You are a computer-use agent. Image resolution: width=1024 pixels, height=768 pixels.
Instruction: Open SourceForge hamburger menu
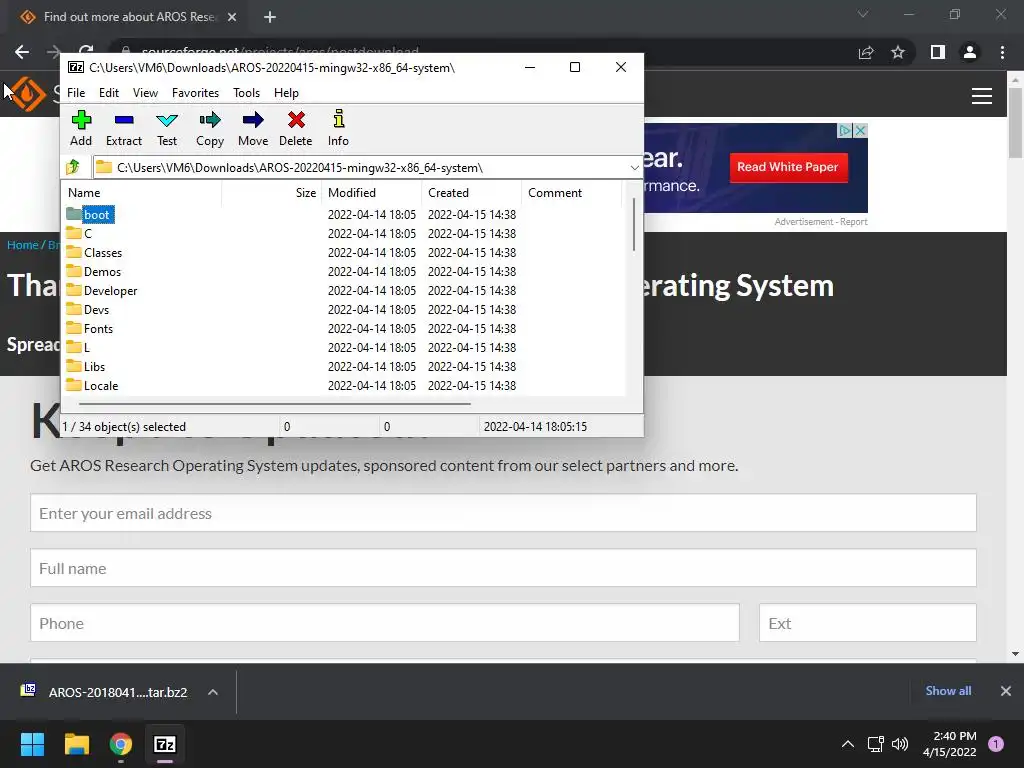click(982, 96)
